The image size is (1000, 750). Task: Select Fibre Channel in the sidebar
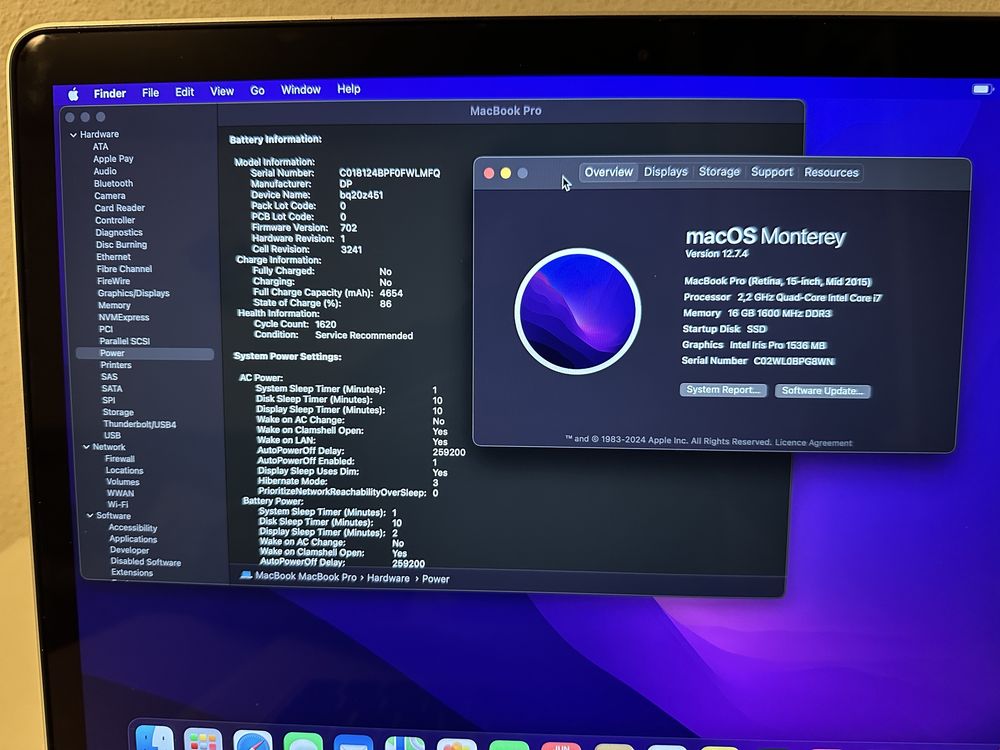tap(124, 268)
